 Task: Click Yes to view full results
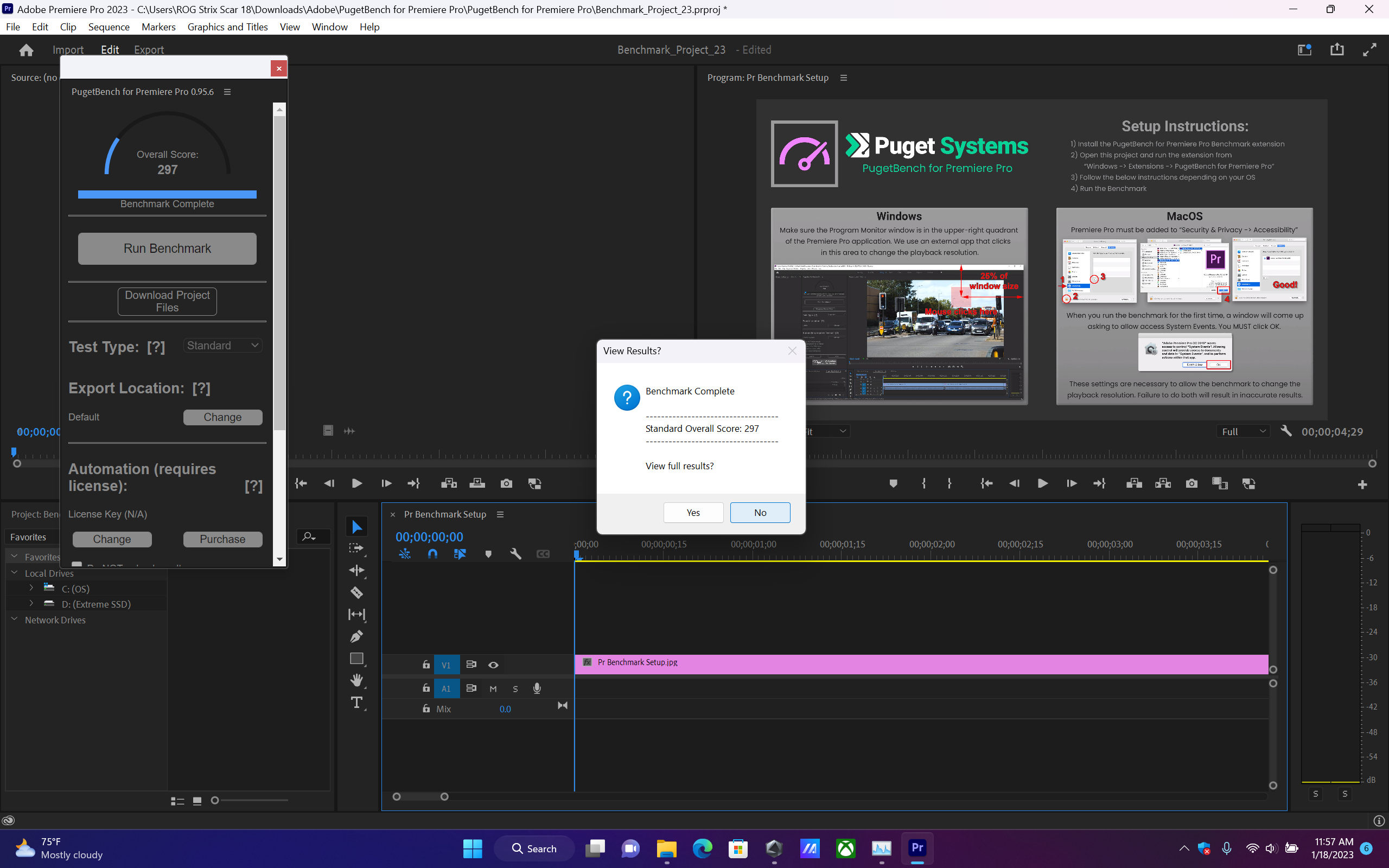[693, 513]
